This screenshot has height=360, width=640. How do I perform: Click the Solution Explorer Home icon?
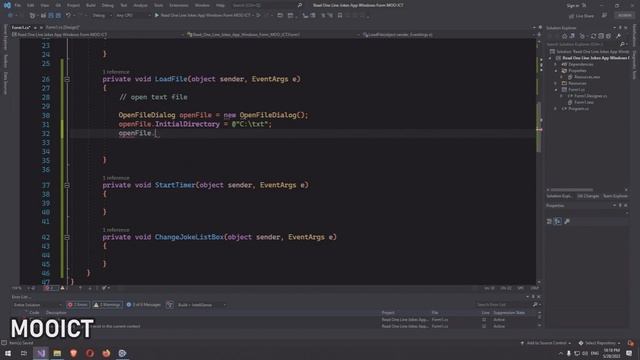coord(565,36)
